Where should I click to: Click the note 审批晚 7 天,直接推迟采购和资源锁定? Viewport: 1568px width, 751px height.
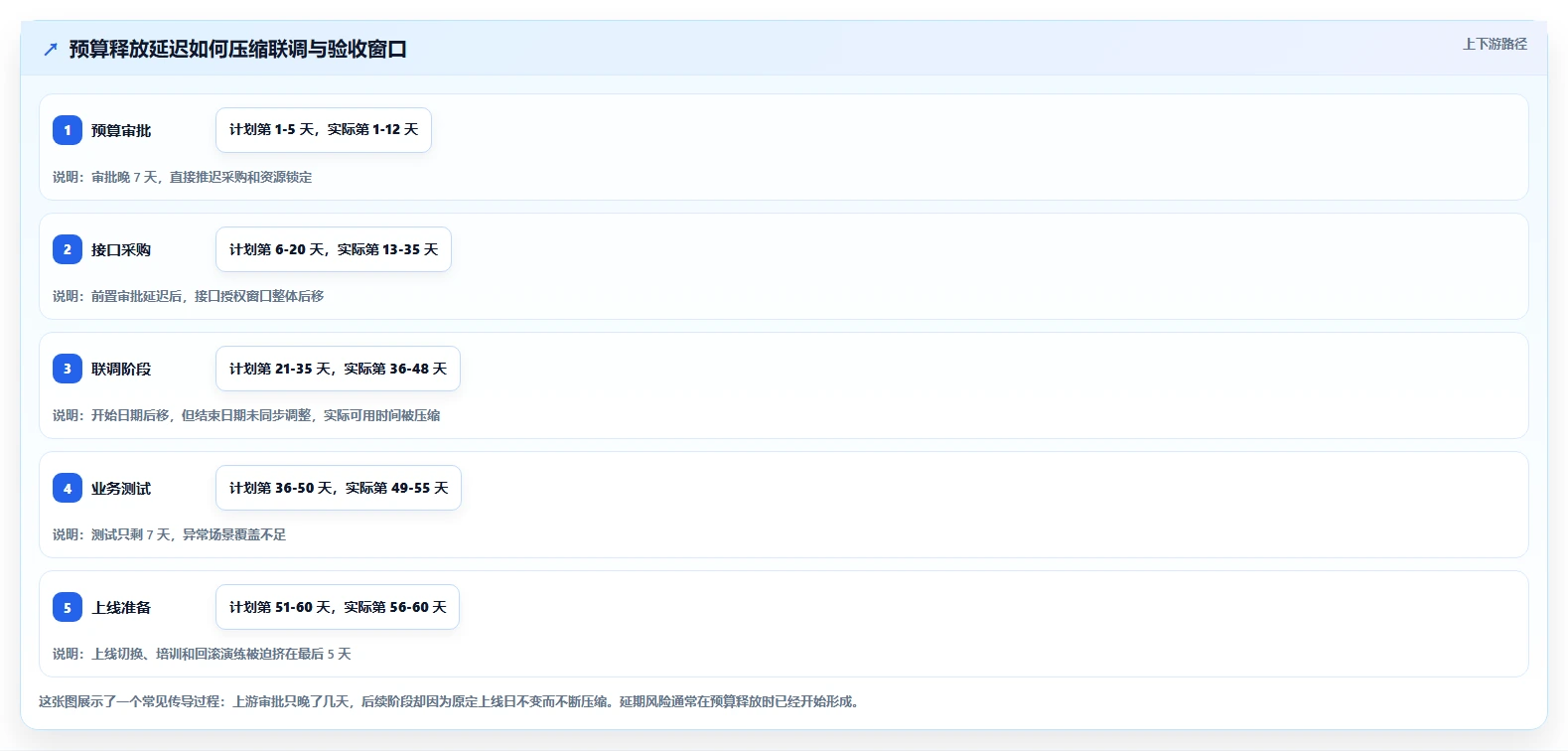click(x=183, y=177)
